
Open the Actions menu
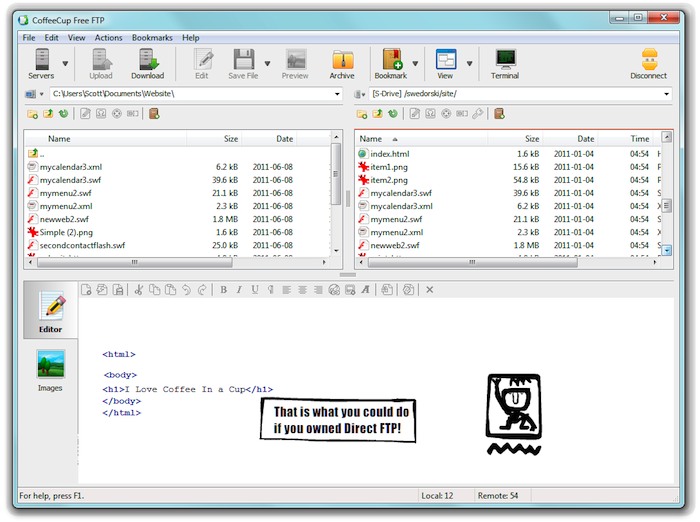point(108,38)
